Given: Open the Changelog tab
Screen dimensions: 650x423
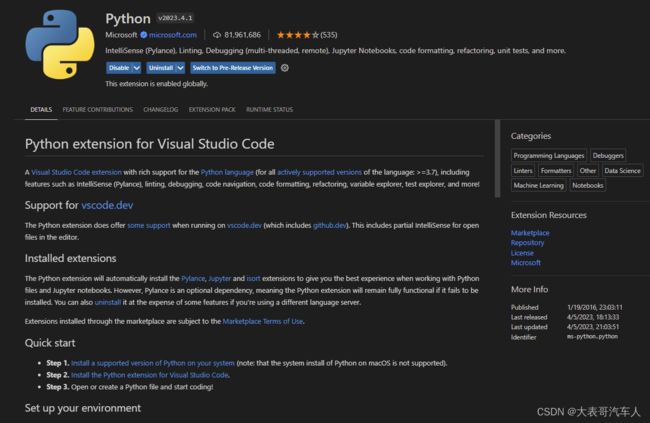Looking at the screenshot, I should pyautogui.click(x=161, y=109).
